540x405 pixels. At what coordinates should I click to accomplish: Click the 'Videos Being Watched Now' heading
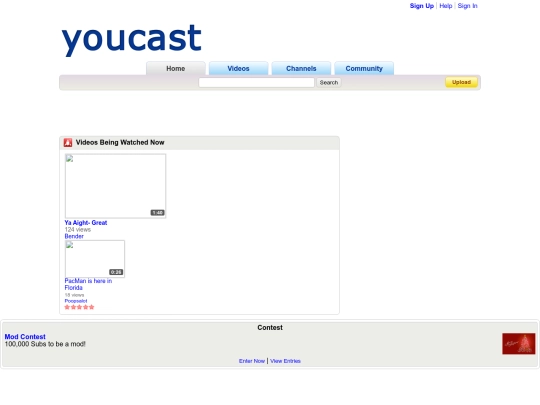[120, 142]
